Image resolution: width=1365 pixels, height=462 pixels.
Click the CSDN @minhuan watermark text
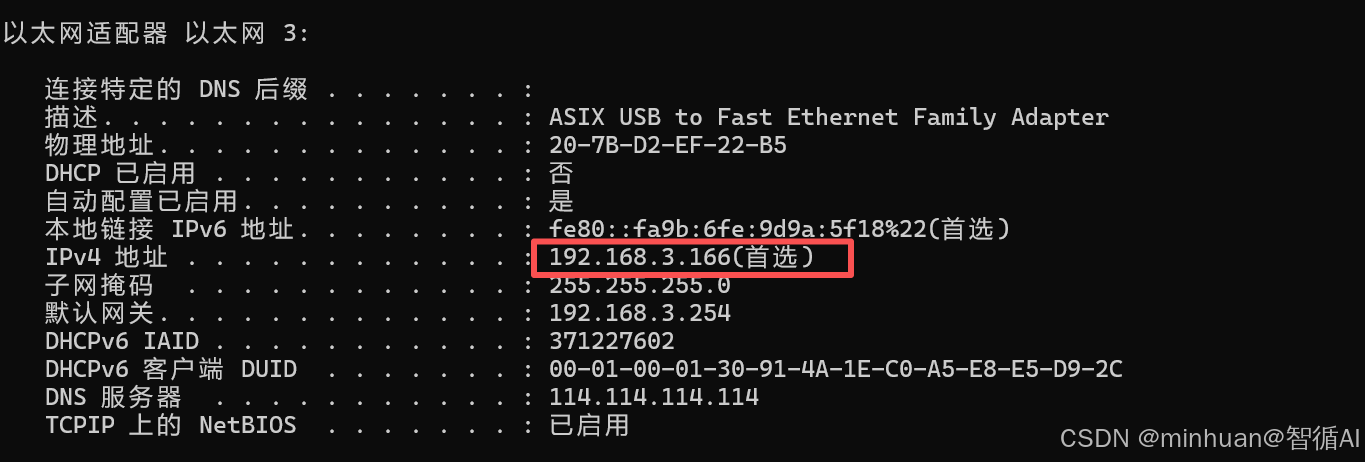coord(1210,438)
